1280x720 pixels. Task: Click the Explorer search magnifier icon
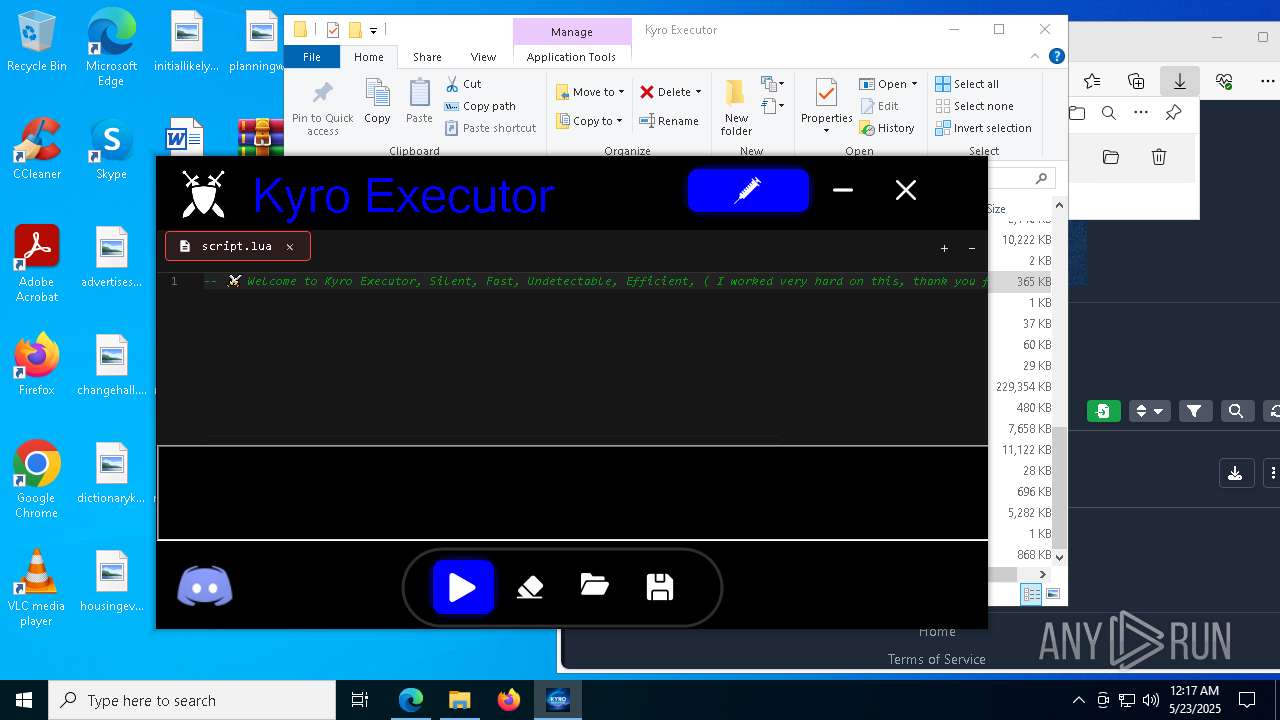click(1041, 178)
